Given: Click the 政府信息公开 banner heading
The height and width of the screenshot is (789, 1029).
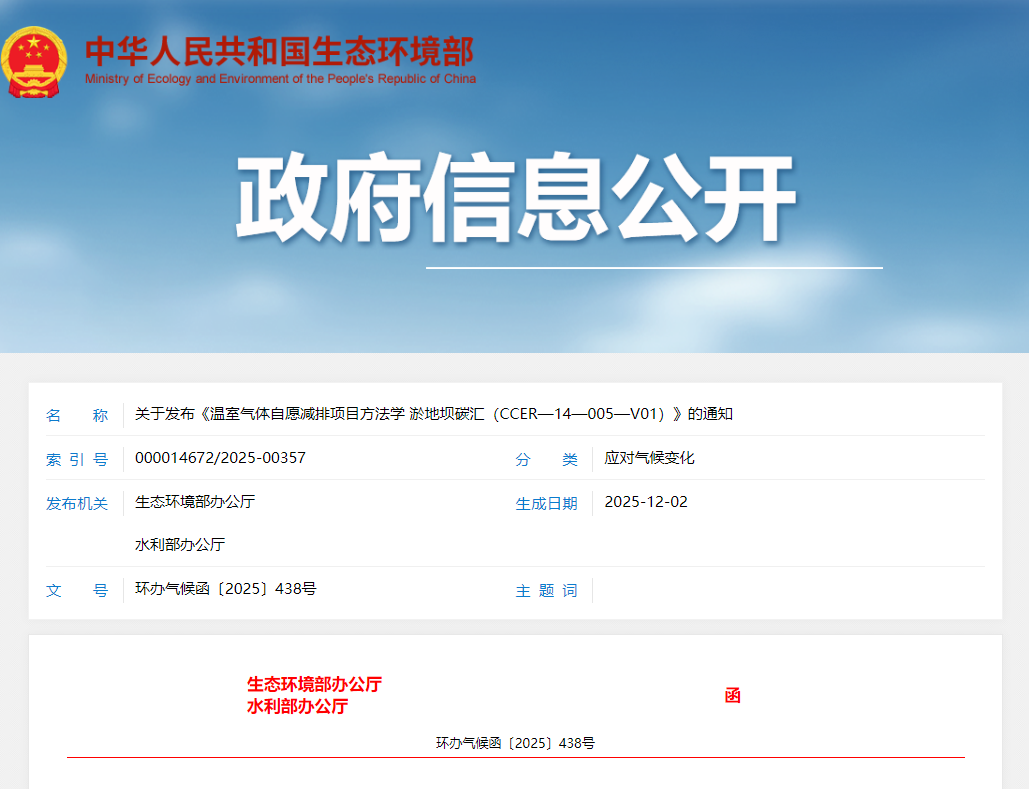Looking at the screenshot, I should 515,198.
